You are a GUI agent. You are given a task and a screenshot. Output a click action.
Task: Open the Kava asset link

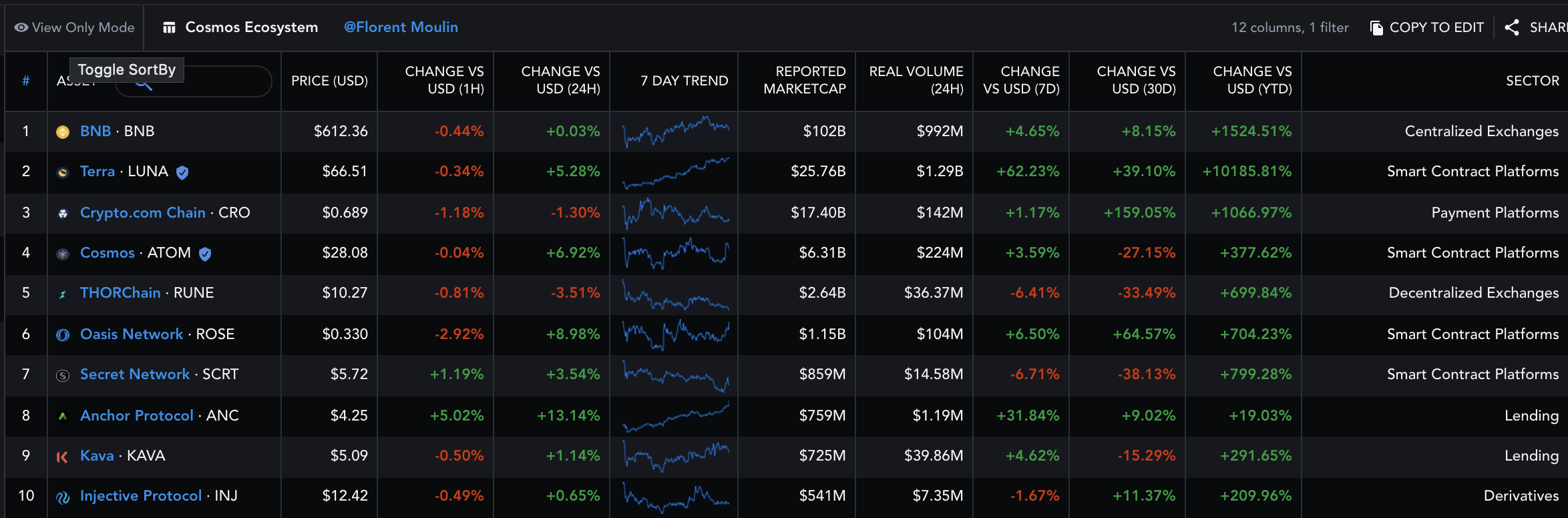coord(97,455)
